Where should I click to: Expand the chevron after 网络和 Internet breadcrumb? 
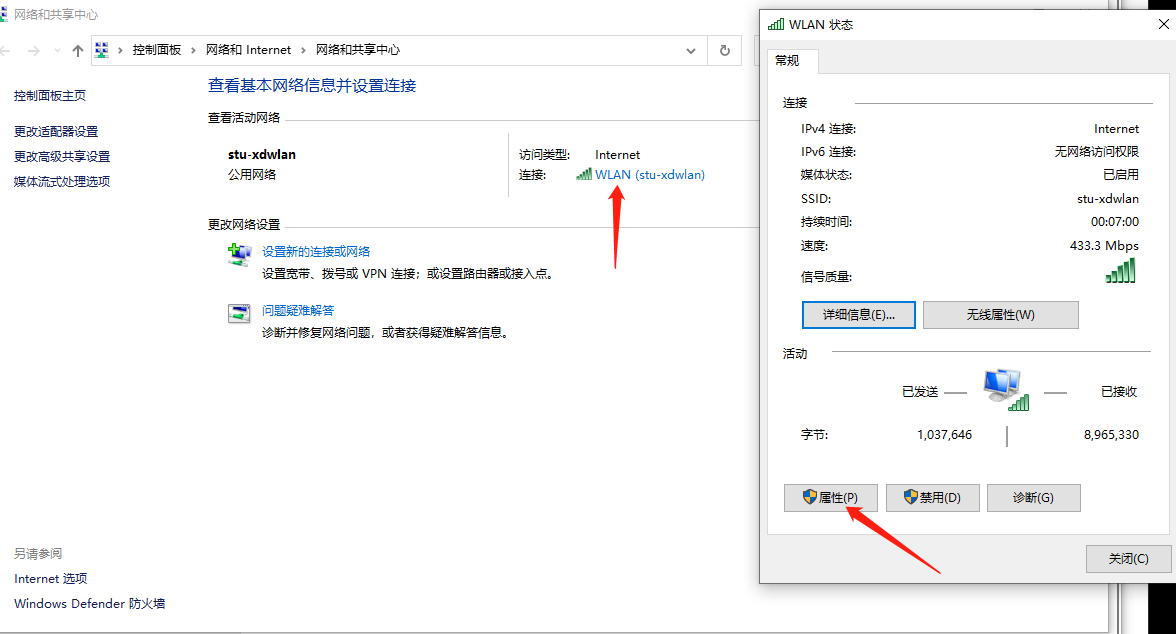tap(303, 50)
